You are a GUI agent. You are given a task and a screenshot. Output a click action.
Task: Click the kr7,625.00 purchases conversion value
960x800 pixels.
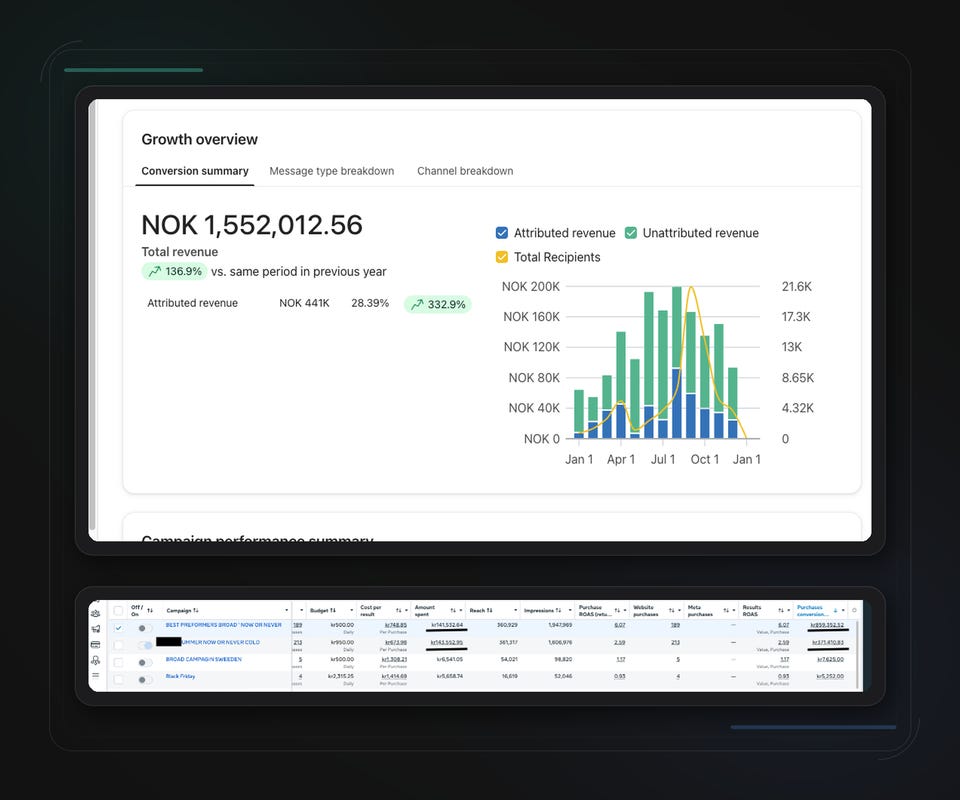(830, 659)
